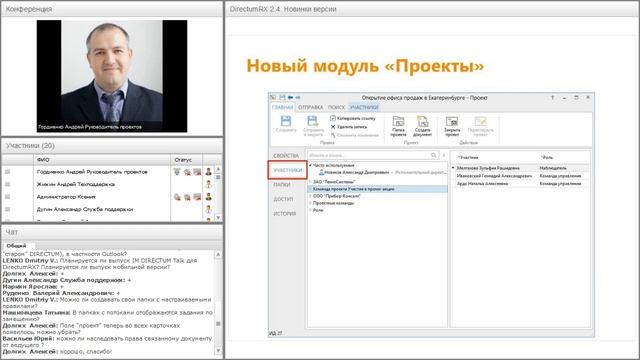Viewport: 640px width, 360px height.
Task: Click the help question mark in project window
Action: tap(553, 98)
